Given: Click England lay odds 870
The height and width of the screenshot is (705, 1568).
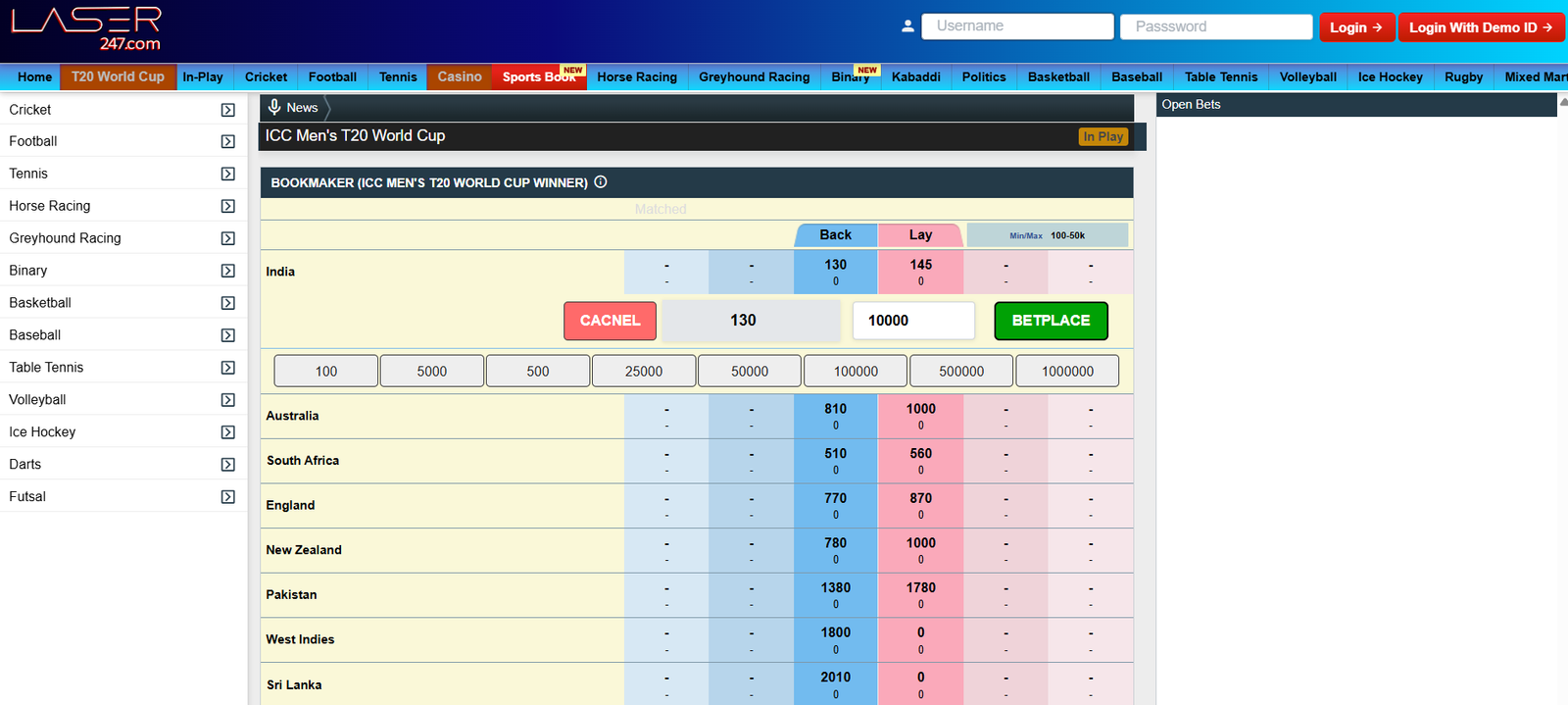Looking at the screenshot, I should [x=921, y=506].
